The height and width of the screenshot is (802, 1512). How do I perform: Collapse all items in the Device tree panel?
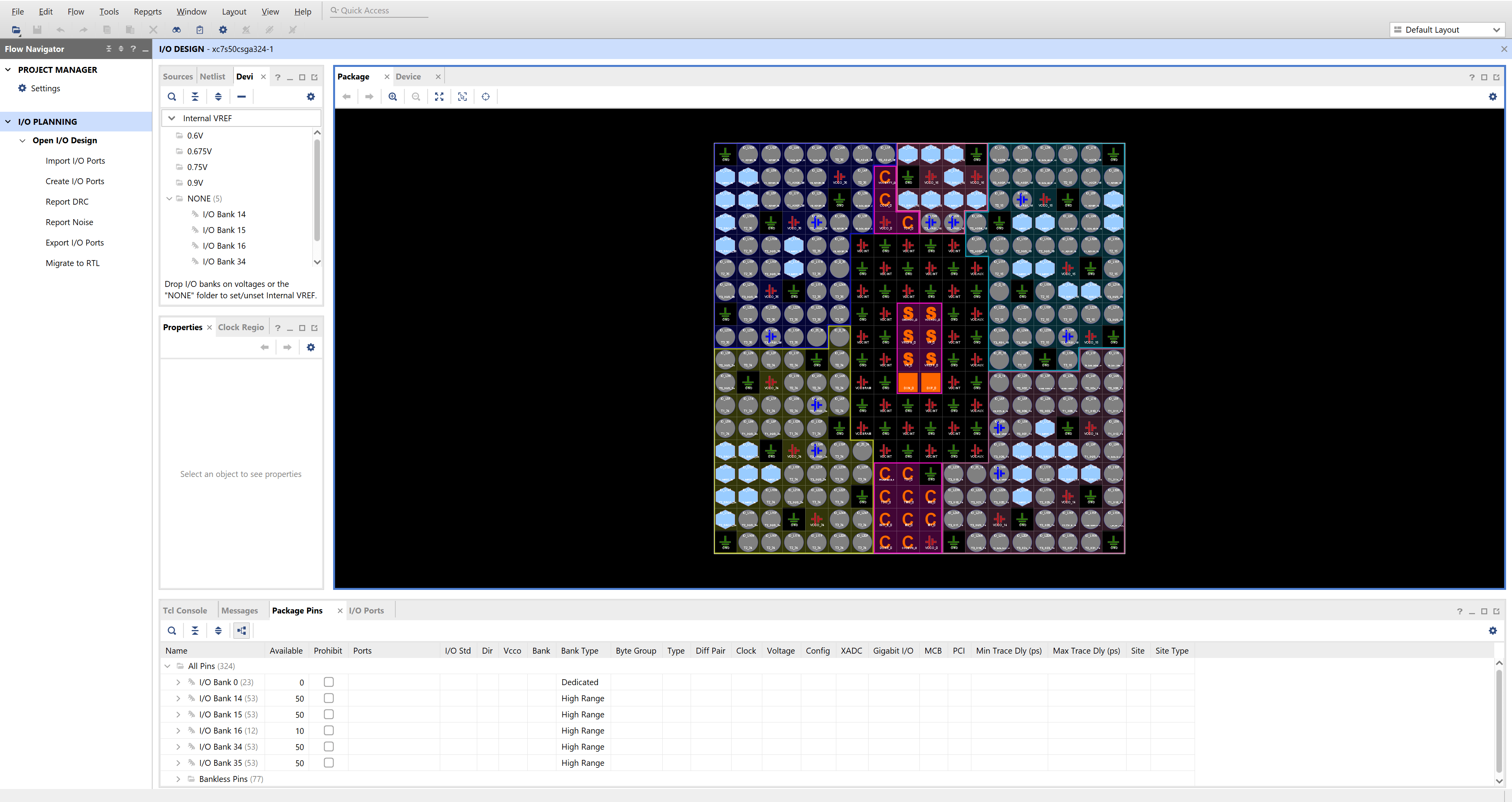[195, 96]
